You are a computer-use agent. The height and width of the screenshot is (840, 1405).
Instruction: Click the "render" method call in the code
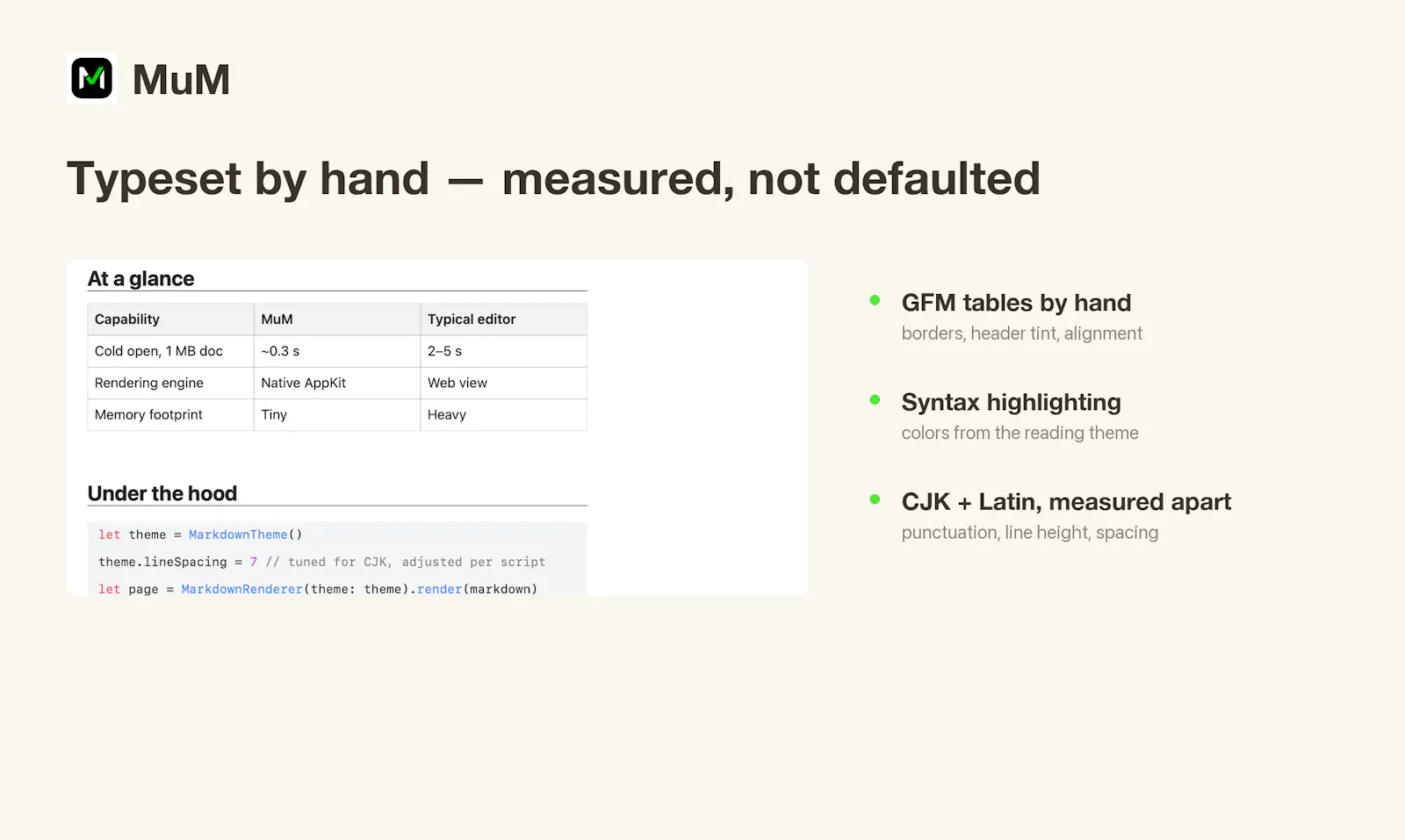[x=439, y=589]
